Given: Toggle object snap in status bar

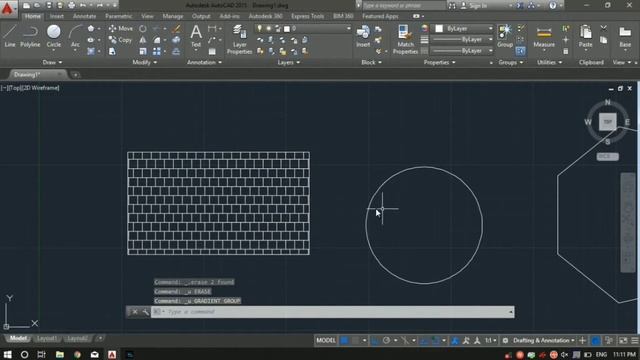Looking at the screenshot, I should (x=436, y=340).
